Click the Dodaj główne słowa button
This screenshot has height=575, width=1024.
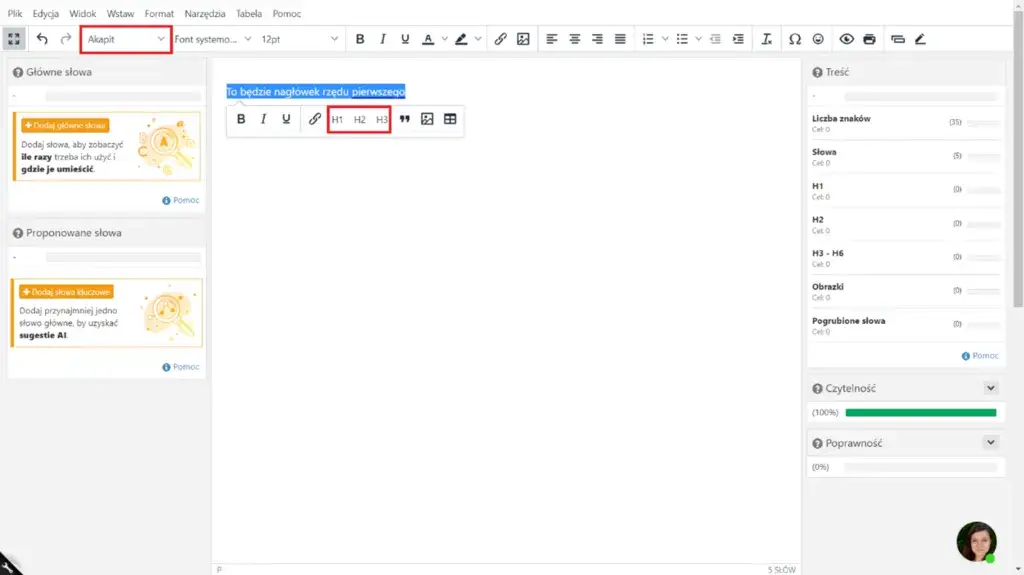pos(65,125)
